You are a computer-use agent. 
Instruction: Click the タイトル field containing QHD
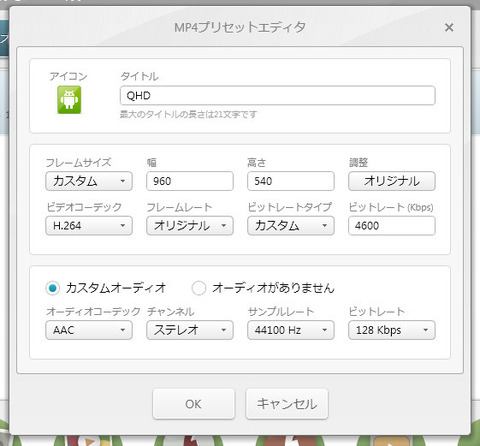[277, 96]
